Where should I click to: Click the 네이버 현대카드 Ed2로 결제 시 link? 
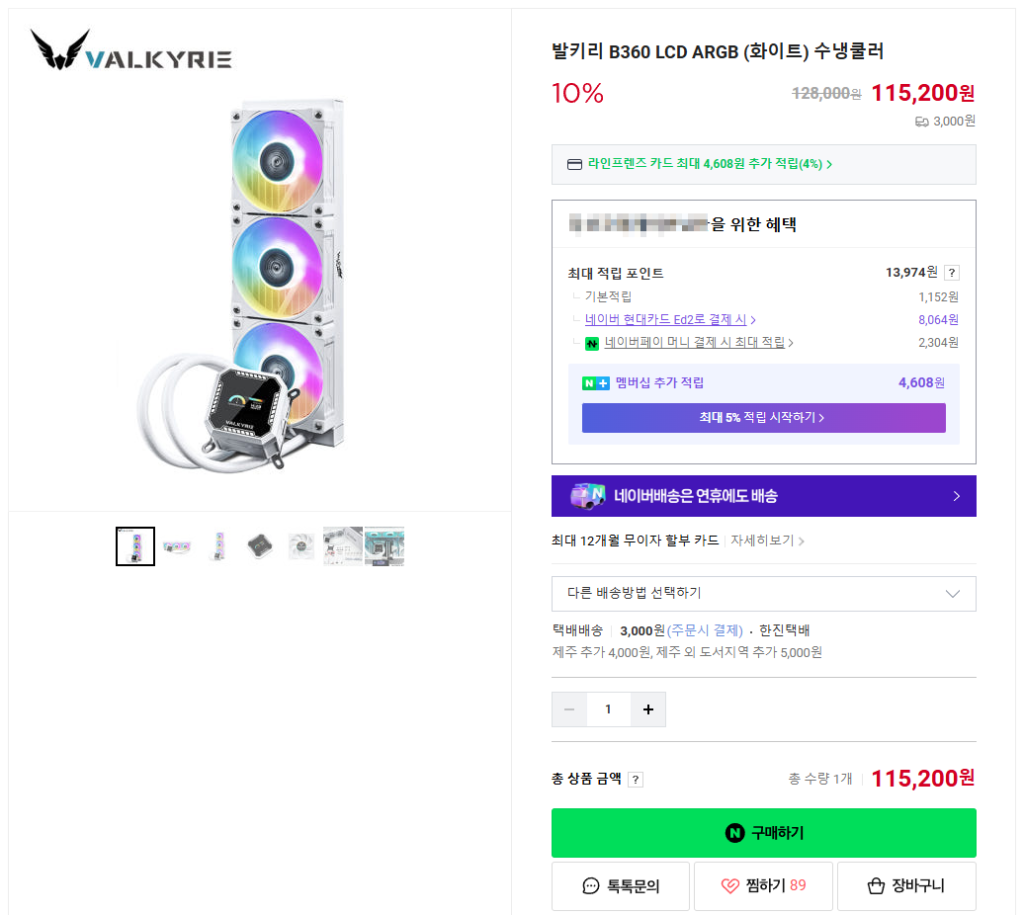point(670,320)
